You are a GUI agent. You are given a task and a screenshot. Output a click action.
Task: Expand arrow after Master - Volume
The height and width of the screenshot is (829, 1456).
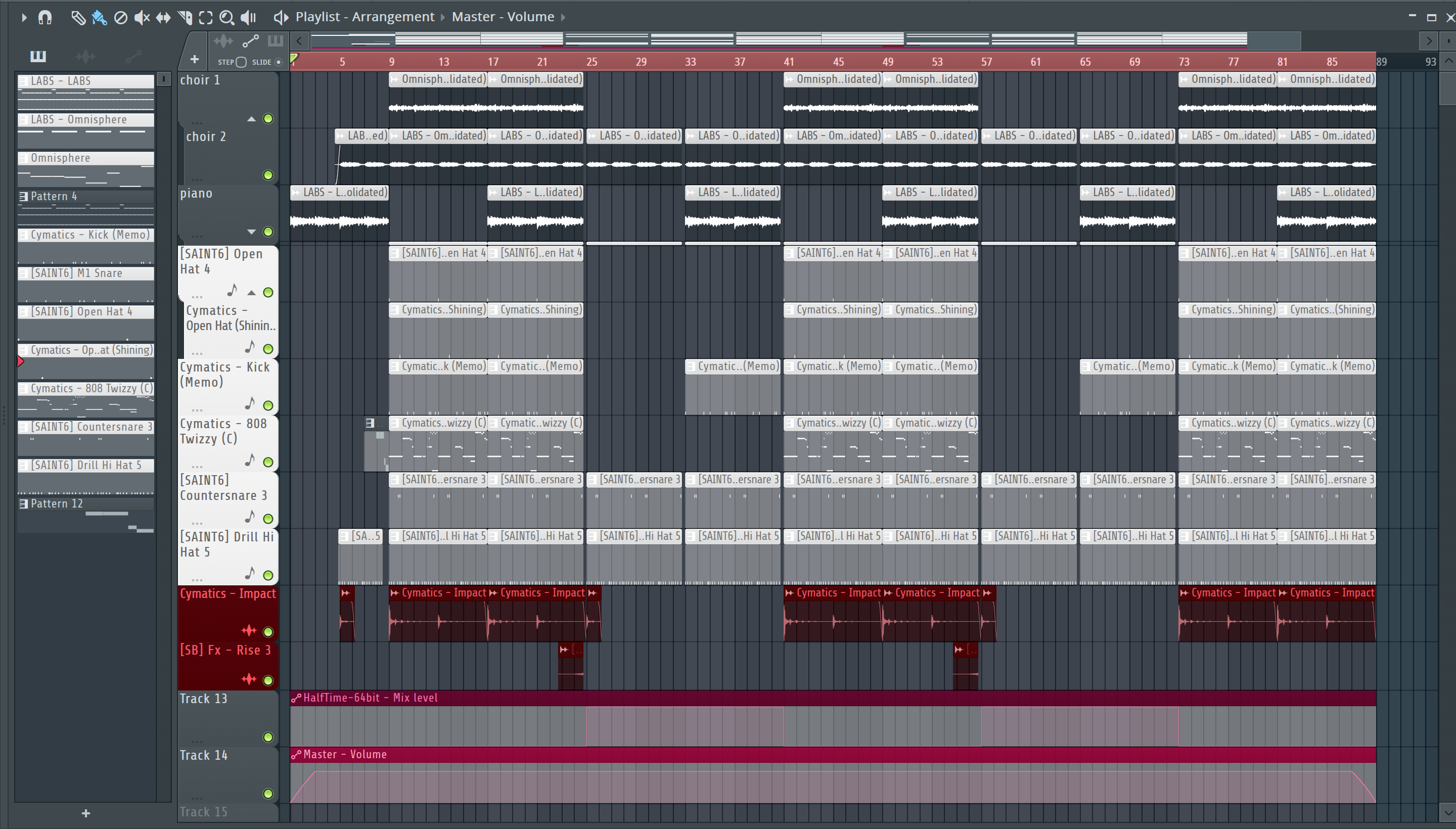[563, 17]
